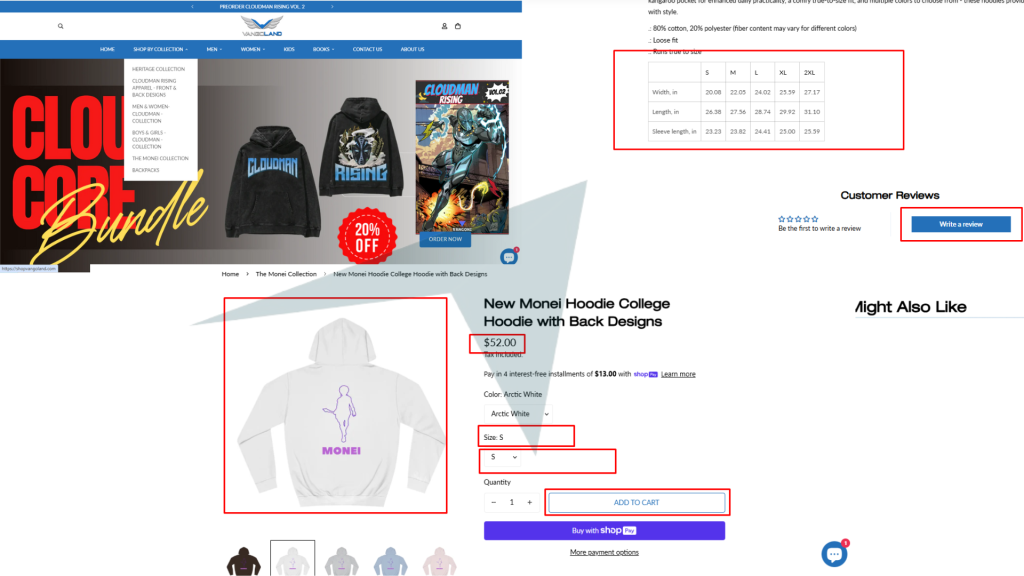Screen dimensions: 1024x576
Task: Click the previous announcement arrow in top bar
Action: click(192, 7)
